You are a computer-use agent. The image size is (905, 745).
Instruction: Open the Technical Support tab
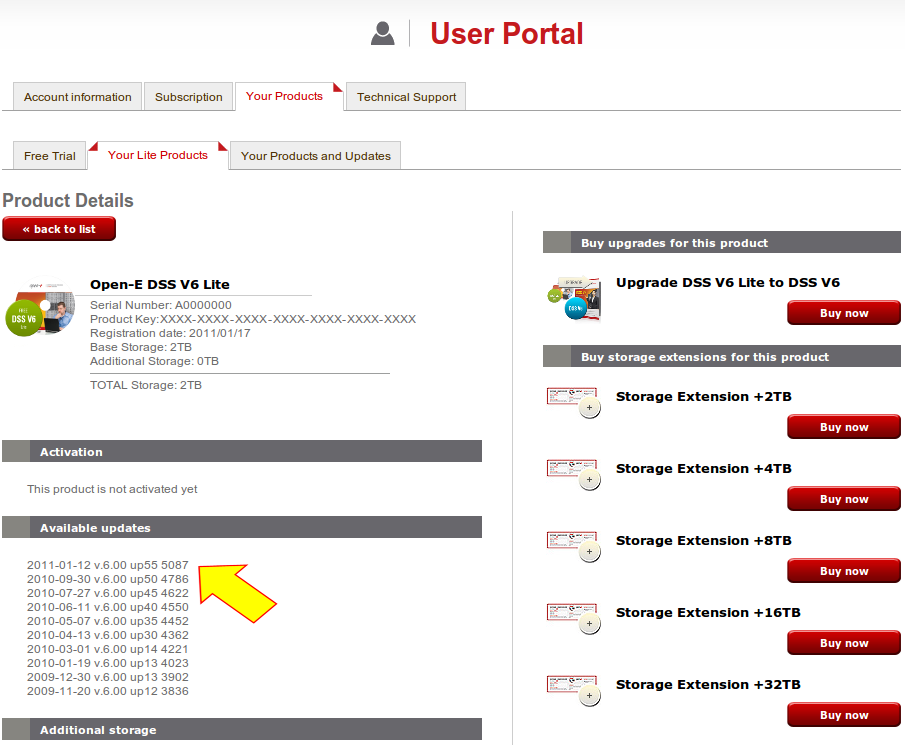coord(406,97)
